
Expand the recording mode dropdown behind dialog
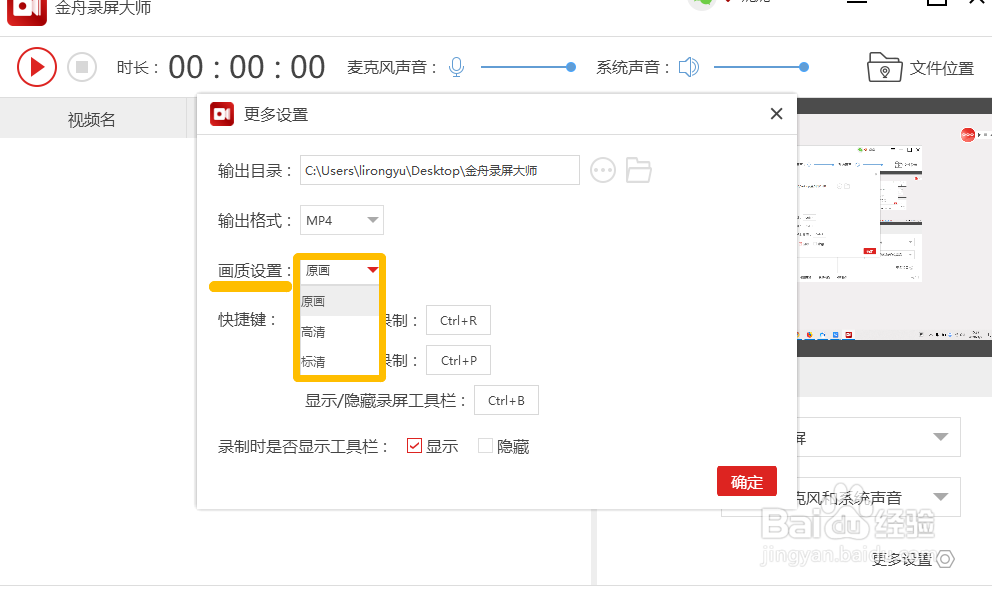pyautogui.click(x=940, y=437)
